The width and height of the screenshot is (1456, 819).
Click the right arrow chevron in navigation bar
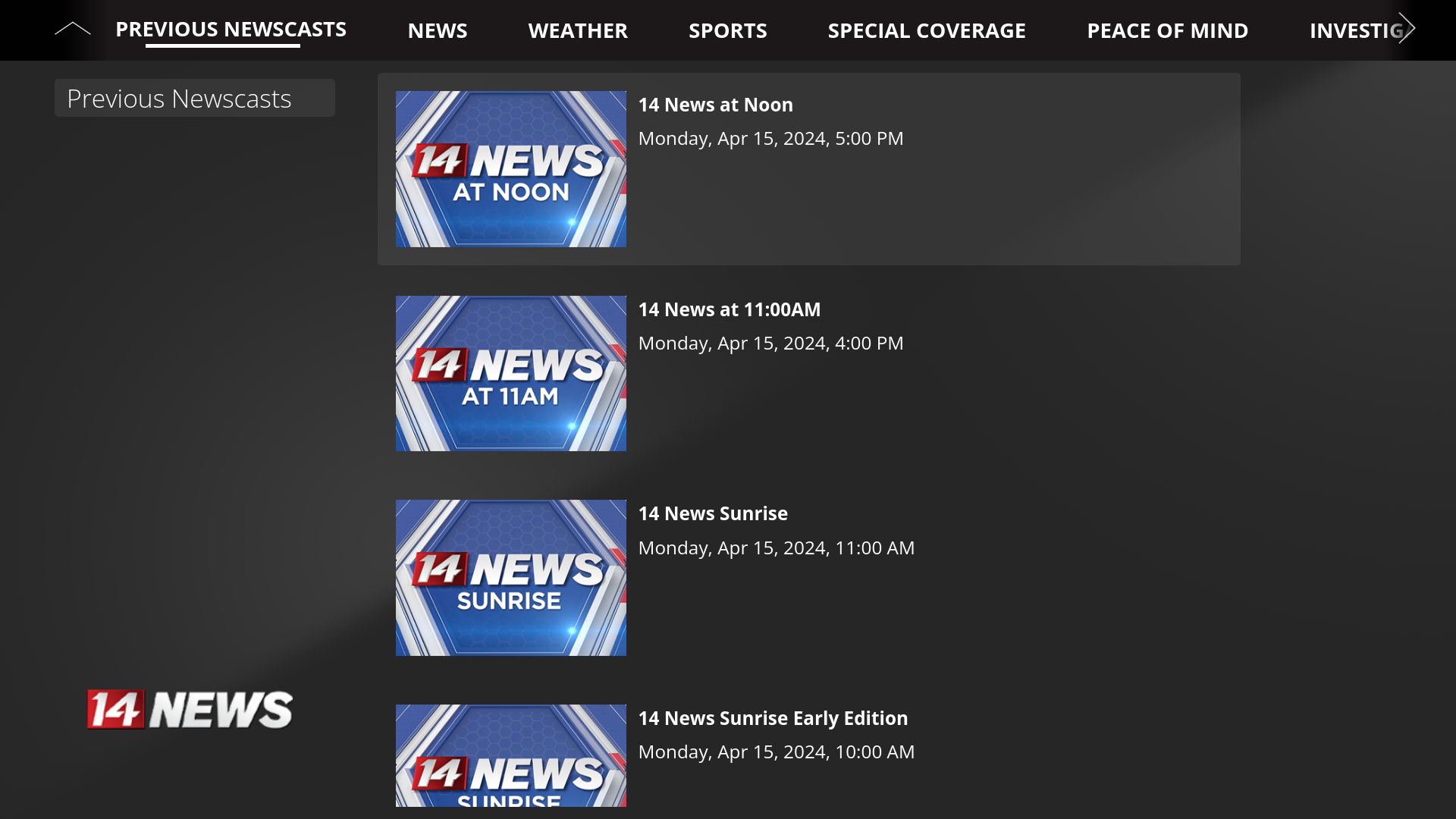[x=1407, y=28]
